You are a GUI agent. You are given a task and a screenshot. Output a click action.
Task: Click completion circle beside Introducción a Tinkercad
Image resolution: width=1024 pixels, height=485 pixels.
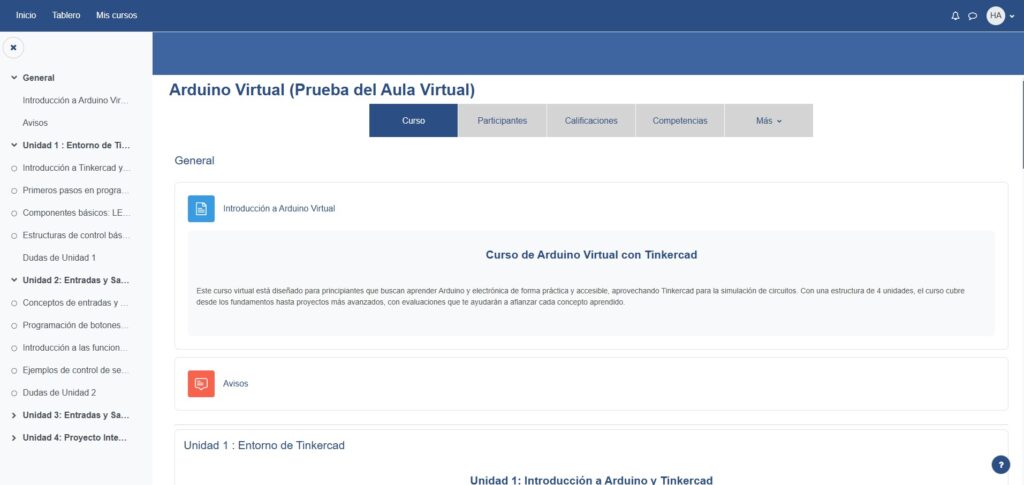pos(14,168)
